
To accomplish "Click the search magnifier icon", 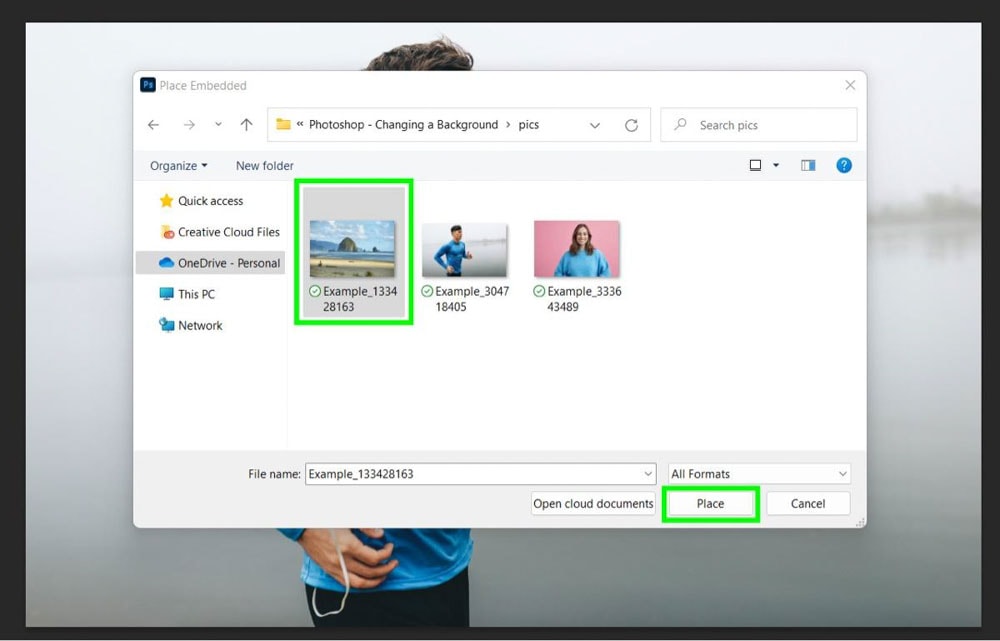I will [680, 124].
